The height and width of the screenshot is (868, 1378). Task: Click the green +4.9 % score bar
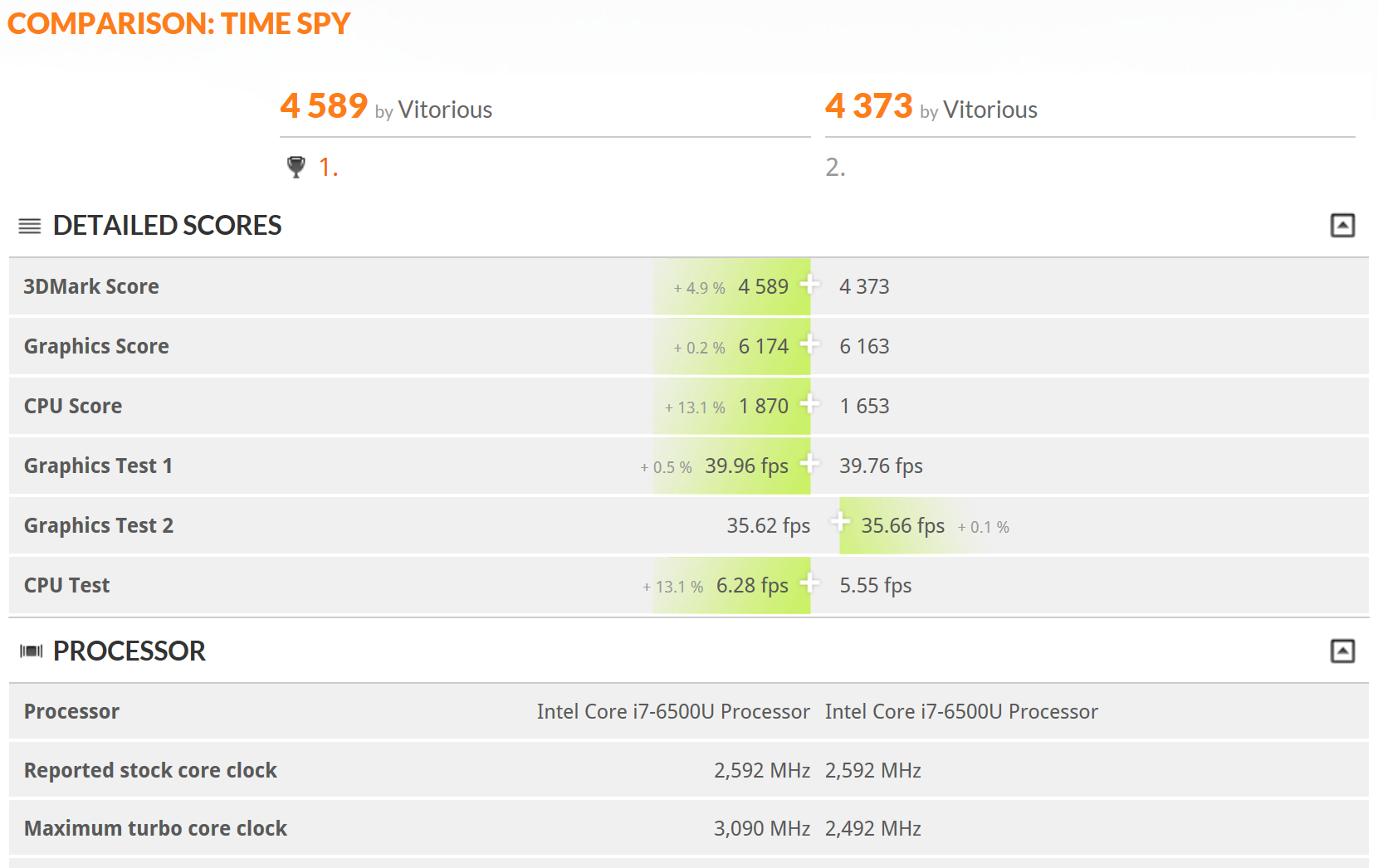point(731,286)
